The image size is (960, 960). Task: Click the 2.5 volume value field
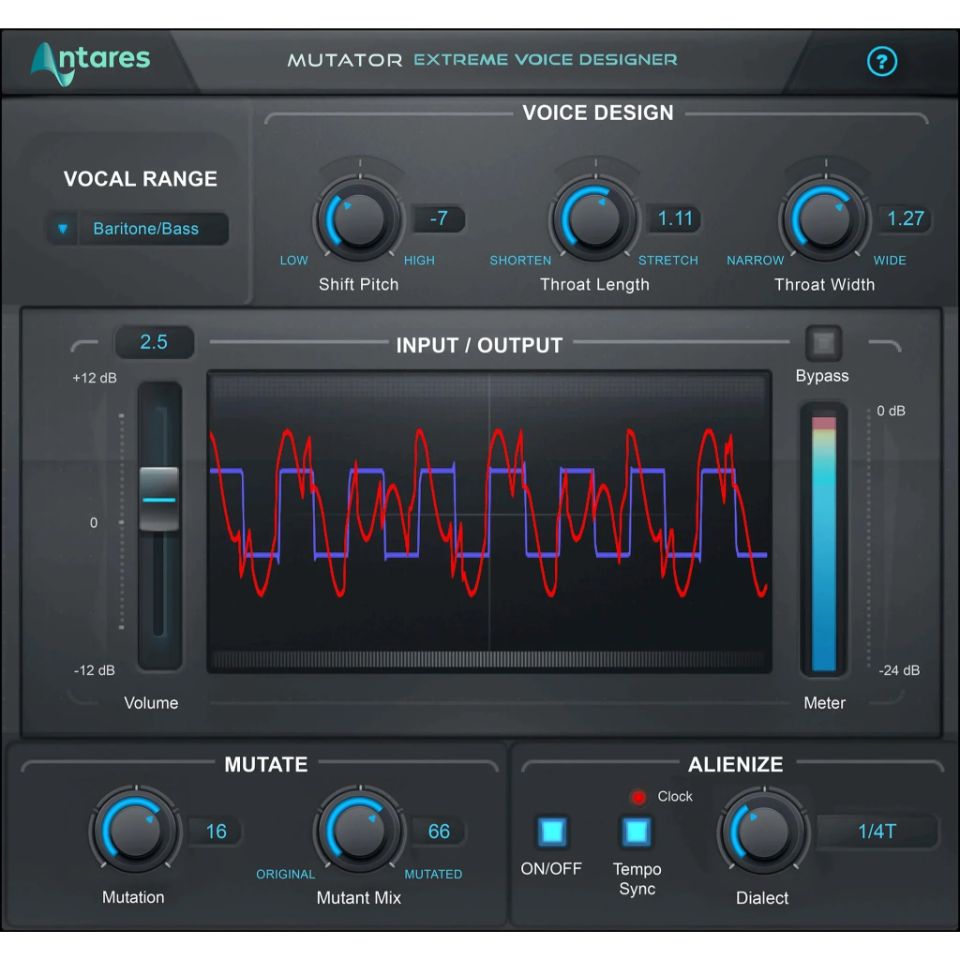(157, 343)
